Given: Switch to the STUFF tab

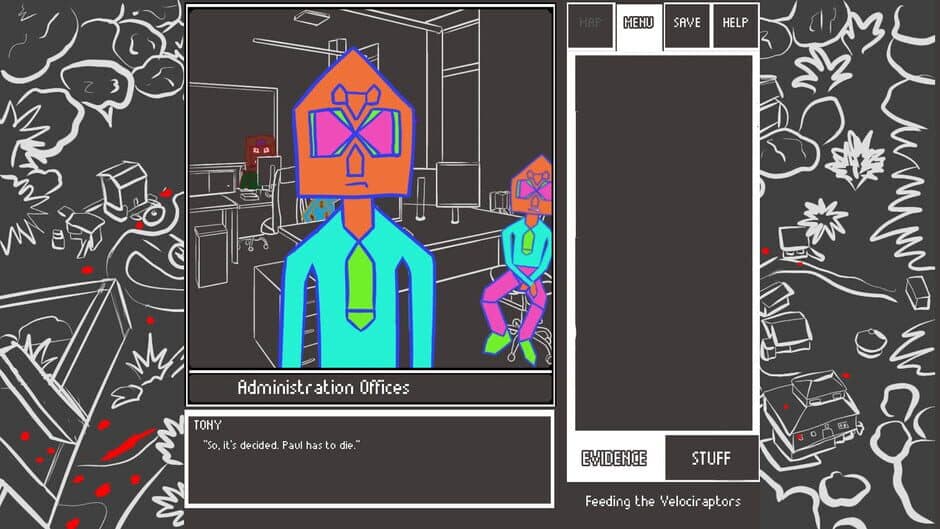Looking at the screenshot, I should [x=711, y=459].
